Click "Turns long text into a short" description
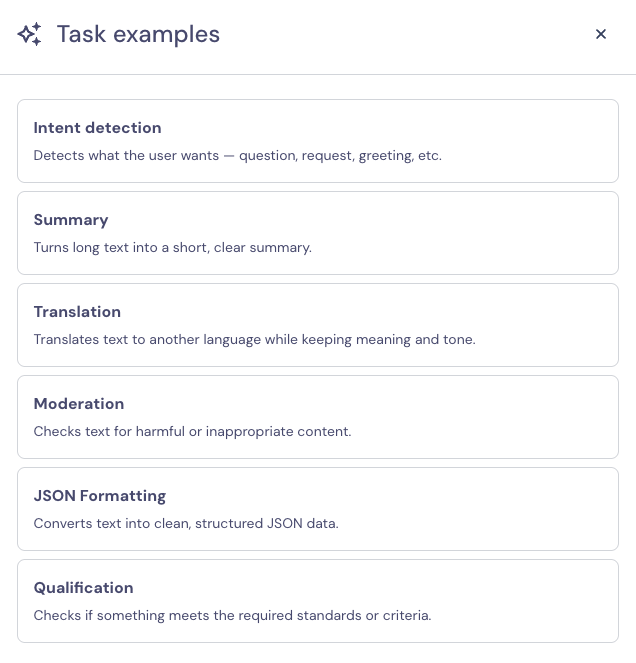Screen dimensions: 636x663 tap(172, 248)
